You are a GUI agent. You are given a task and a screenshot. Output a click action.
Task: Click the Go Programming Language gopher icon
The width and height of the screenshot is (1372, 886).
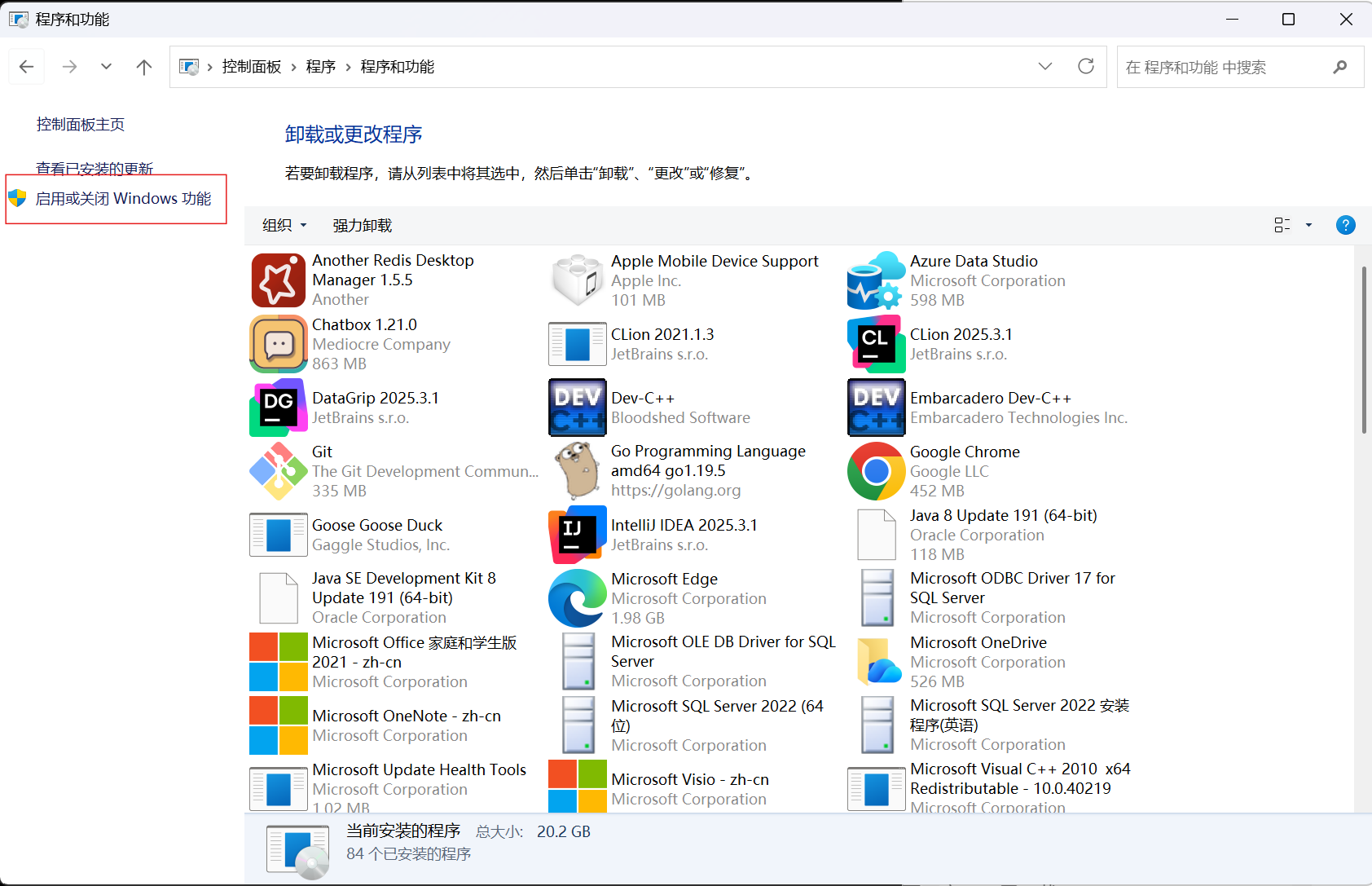[578, 471]
